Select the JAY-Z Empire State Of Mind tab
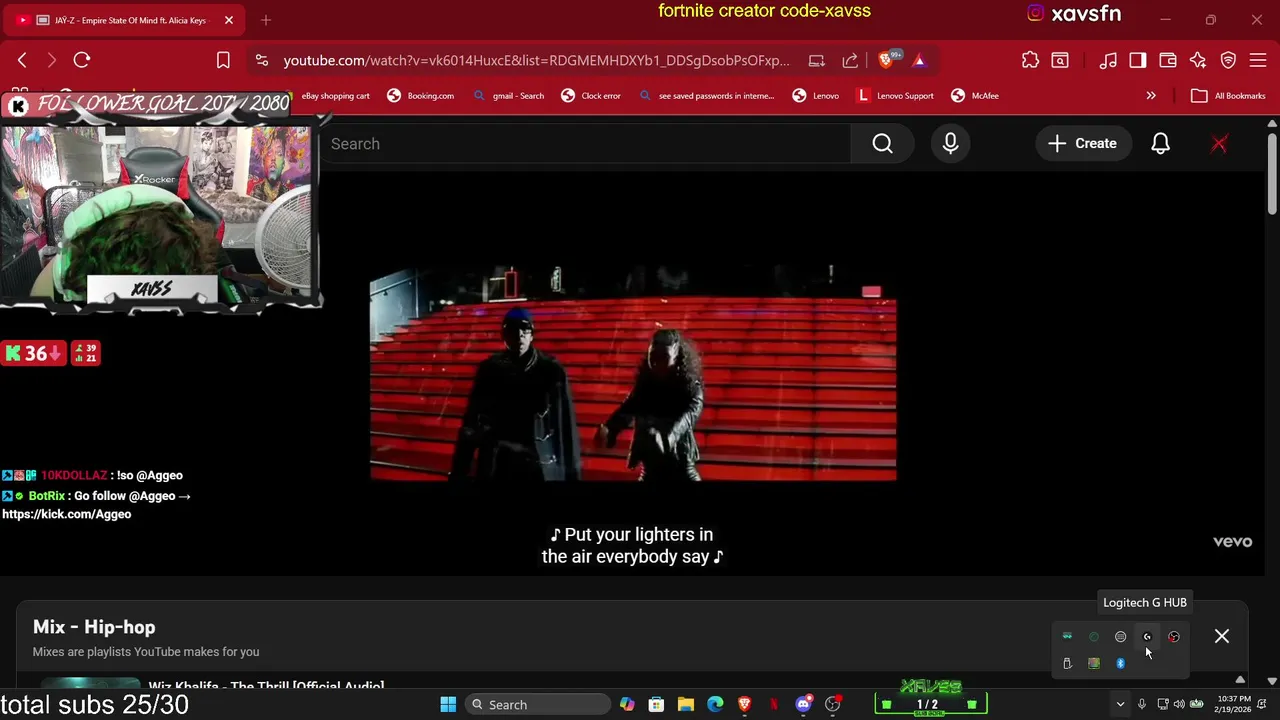Viewport: 1280px width, 720px height. pos(125,20)
